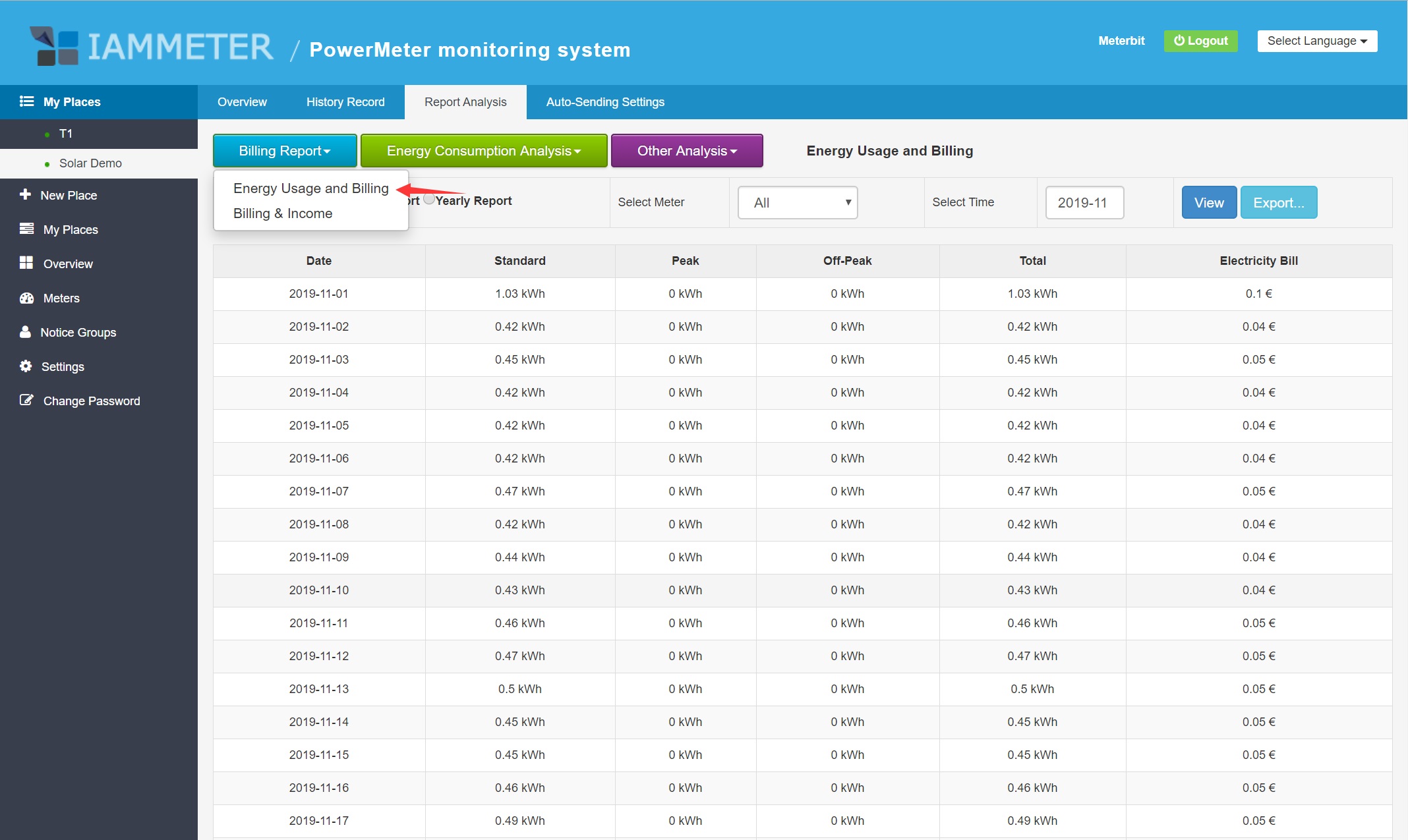Expand the Energy Consumption Analysis dropdown

(x=483, y=151)
